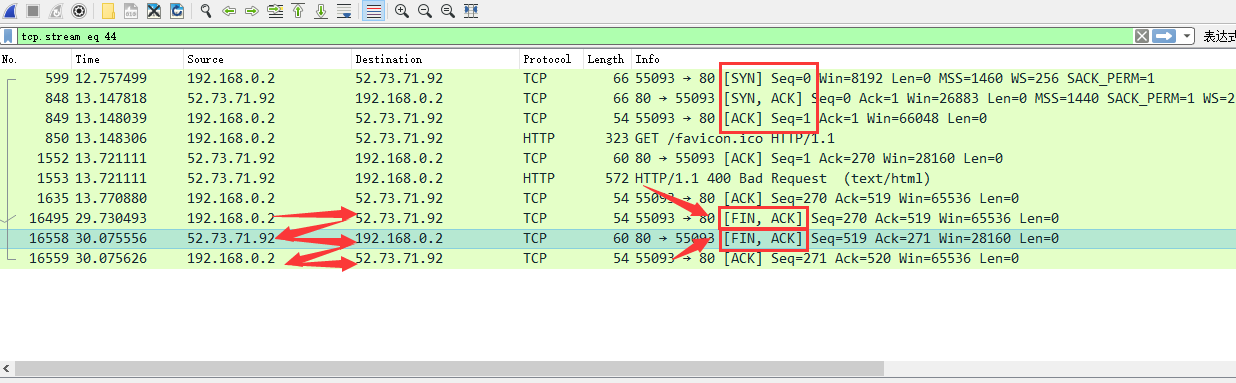
Task: Click Length cell showing 323
Action: [x=617, y=138]
